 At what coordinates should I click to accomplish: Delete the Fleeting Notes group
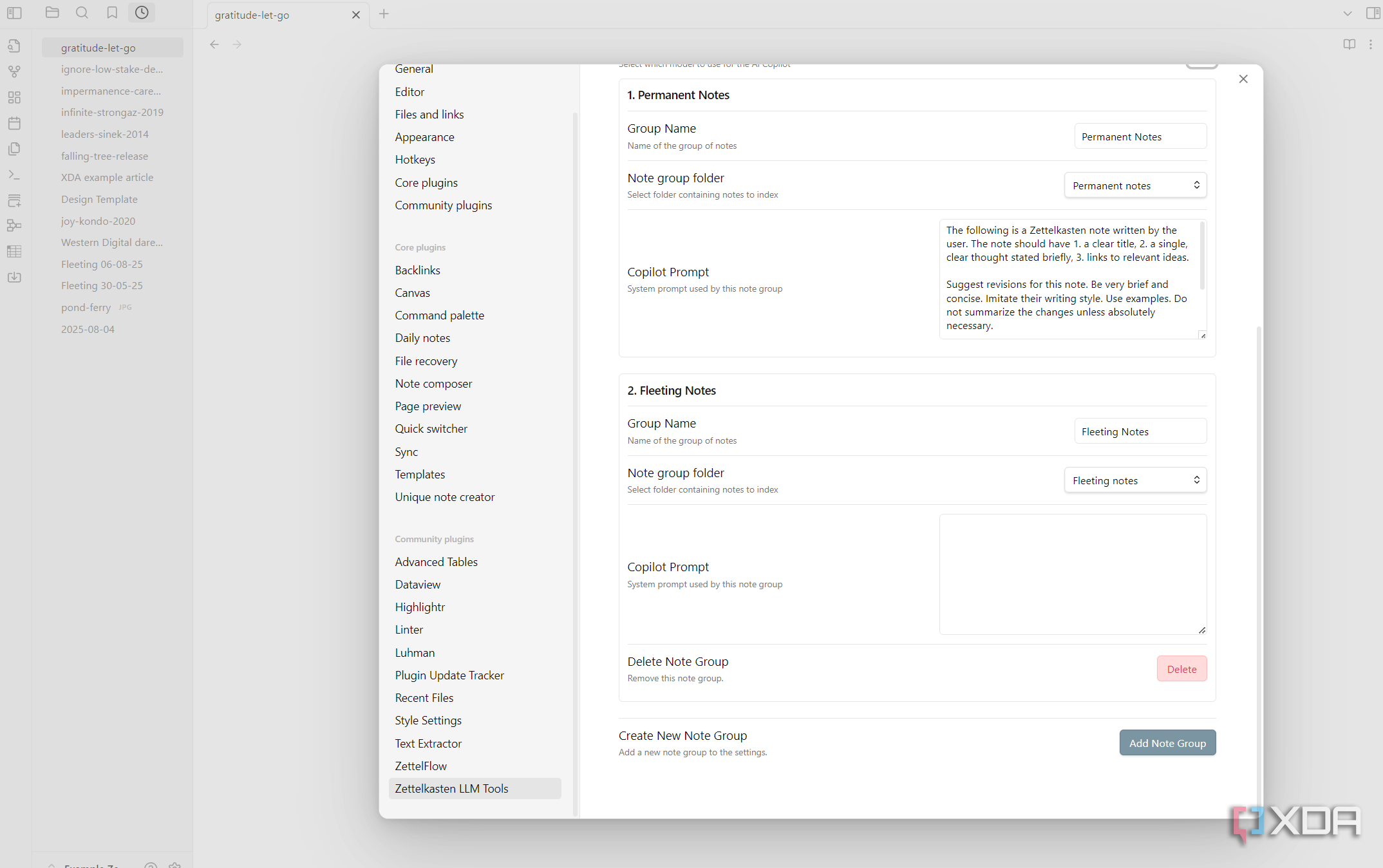tap(1181, 669)
